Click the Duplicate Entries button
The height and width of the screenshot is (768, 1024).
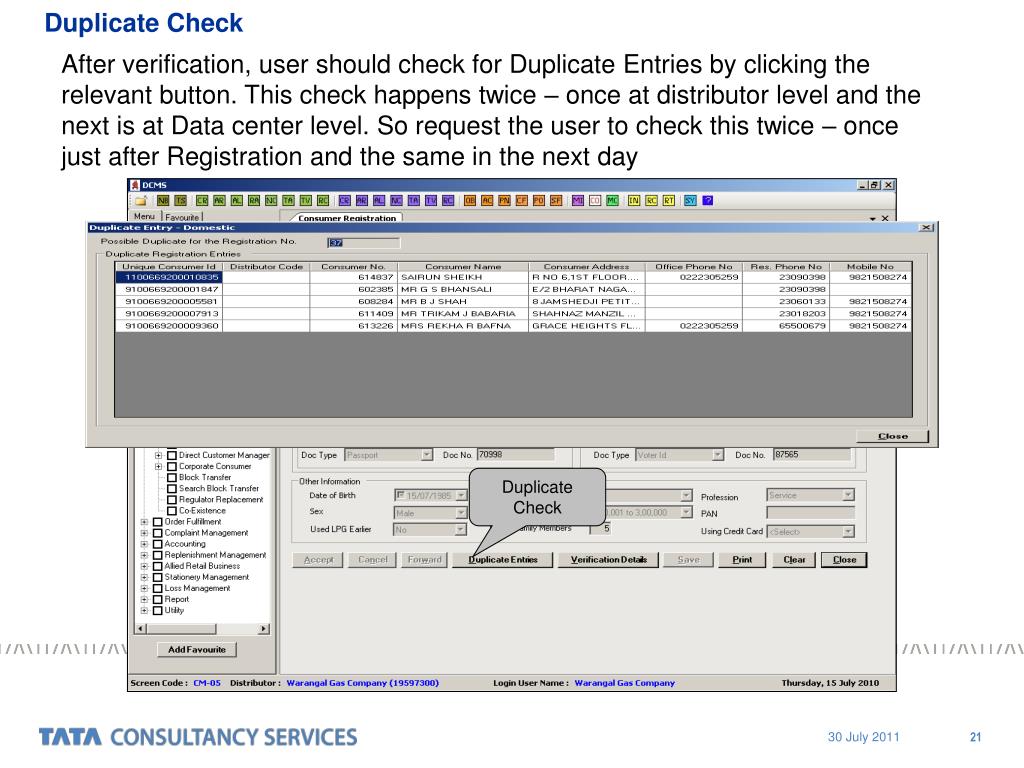503,560
